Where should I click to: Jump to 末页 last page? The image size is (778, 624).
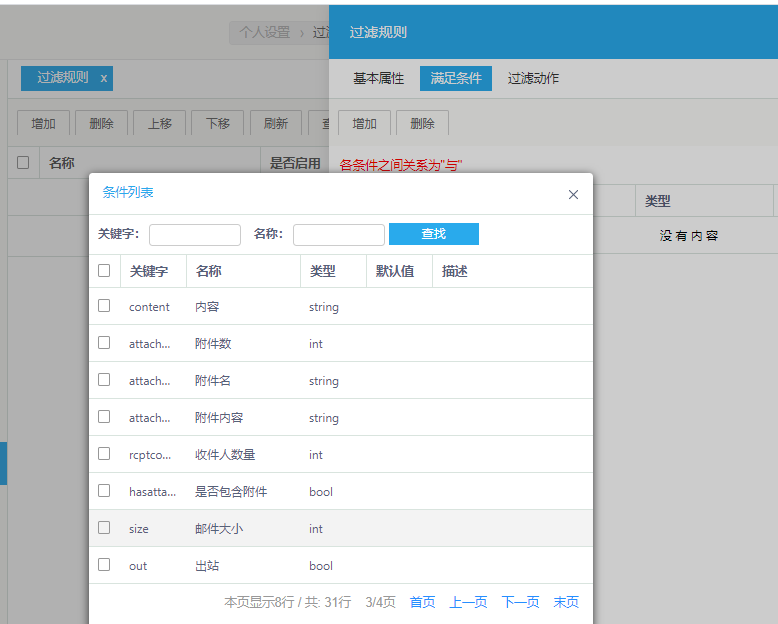pyautogui.click(x=566, y=602)
